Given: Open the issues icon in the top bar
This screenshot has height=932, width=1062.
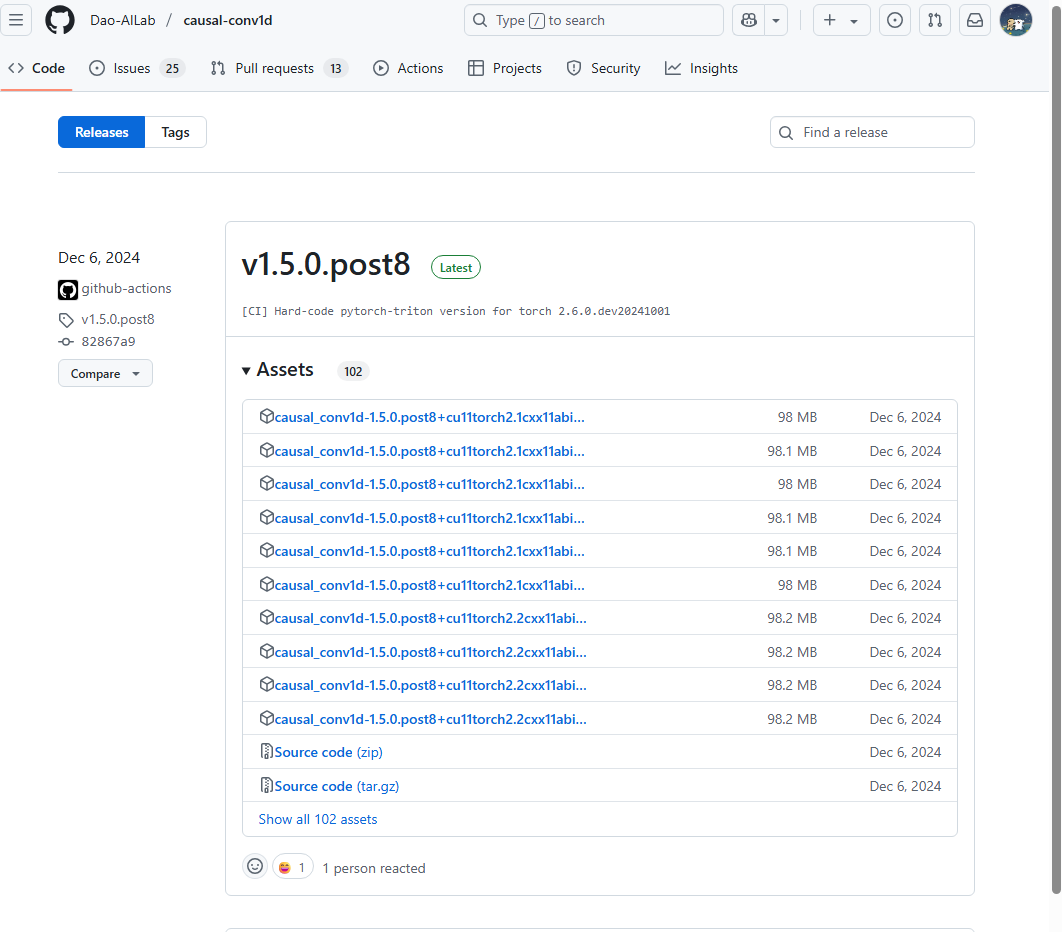Looking at the screenshot, I should (894, 20).
